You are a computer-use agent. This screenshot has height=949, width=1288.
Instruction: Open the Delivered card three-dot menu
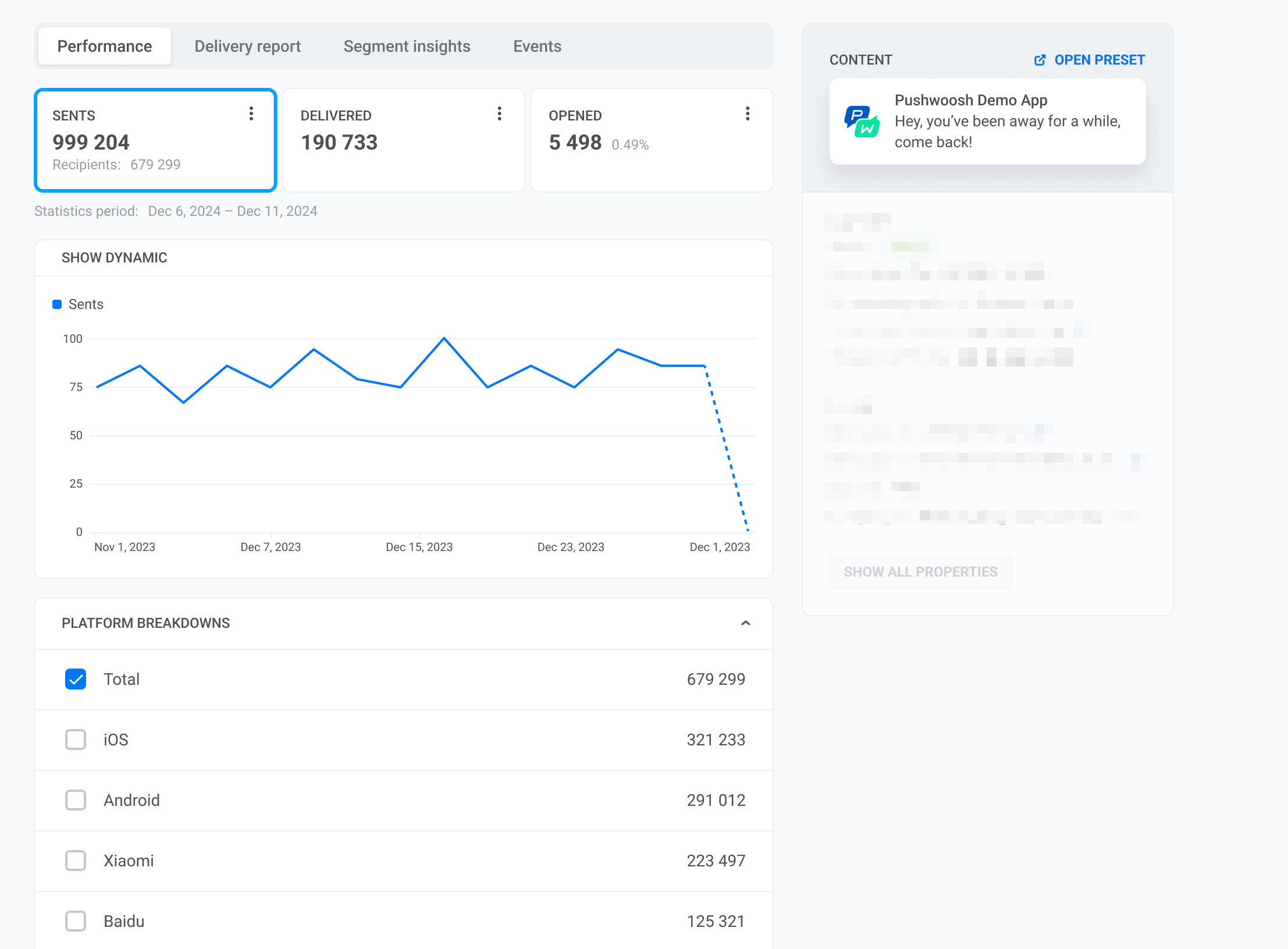click(499, 114)
